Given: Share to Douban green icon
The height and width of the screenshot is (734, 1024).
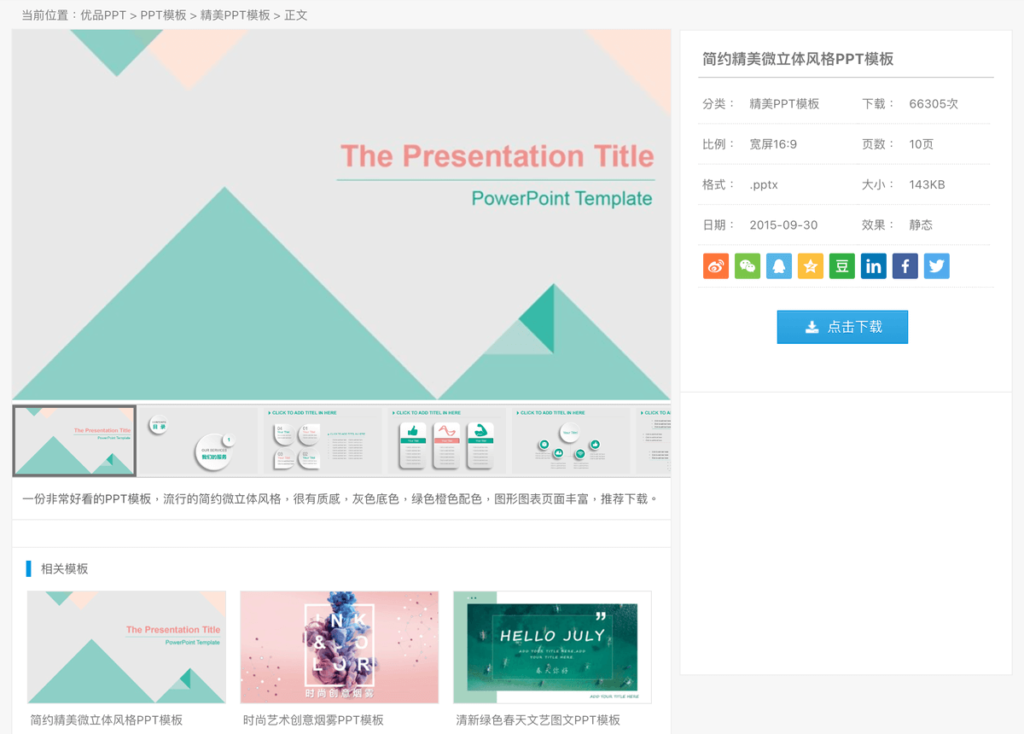Looking at the screenshot, I should click(x=842, y=266).
